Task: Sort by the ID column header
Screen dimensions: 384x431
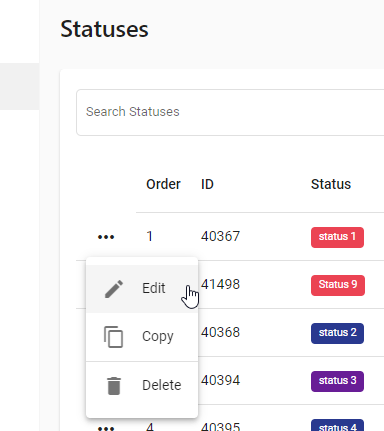Action: pyautogui.click(x=207, y=184)
